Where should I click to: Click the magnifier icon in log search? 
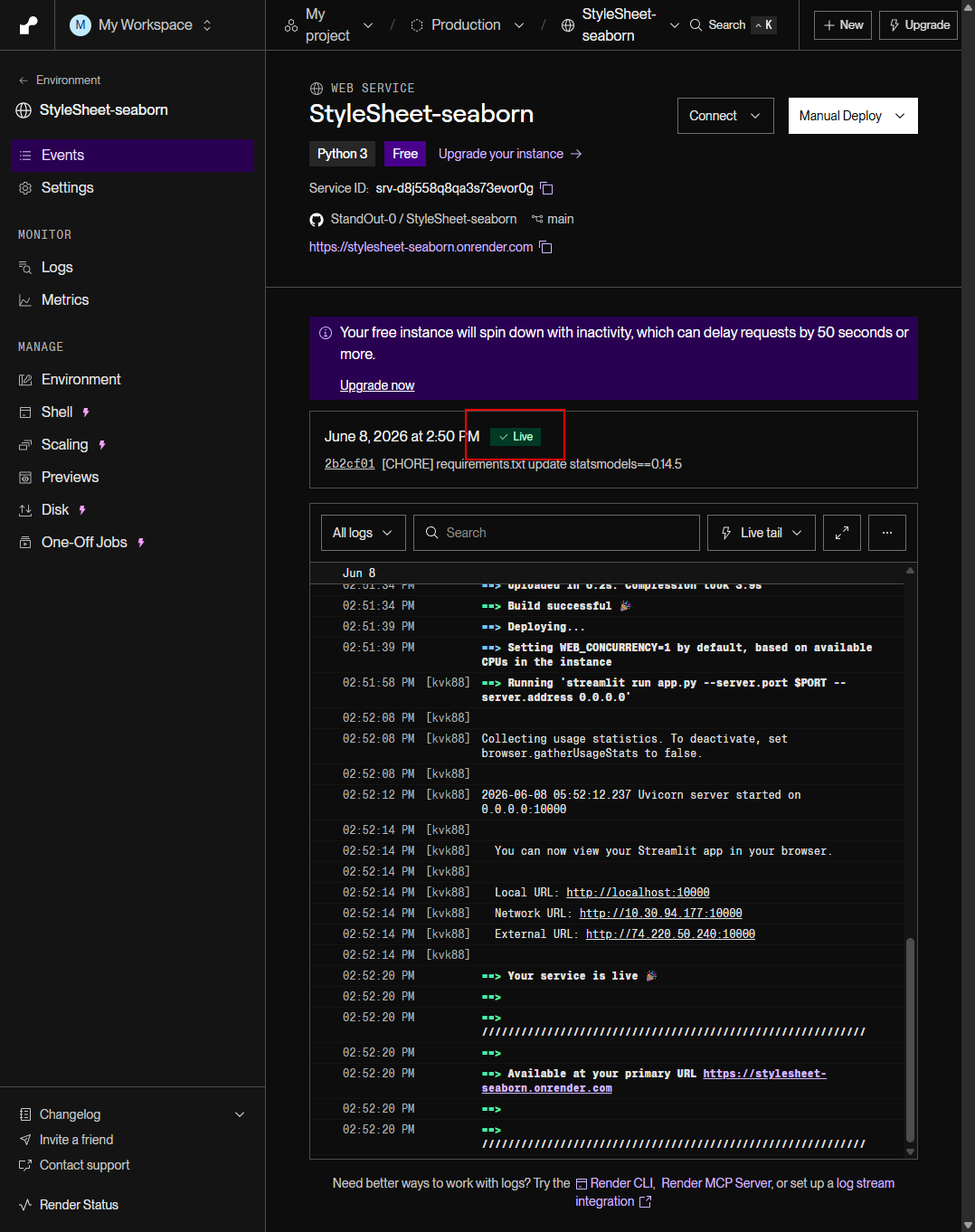coord(432,533)
